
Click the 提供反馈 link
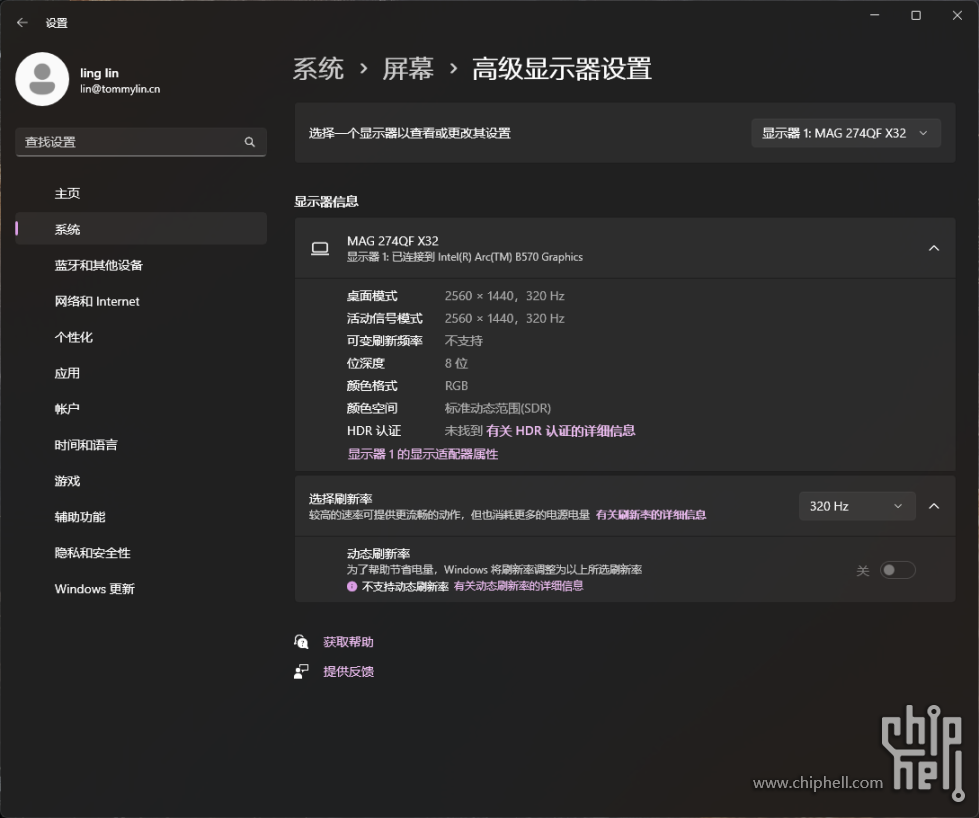point(348,671)
